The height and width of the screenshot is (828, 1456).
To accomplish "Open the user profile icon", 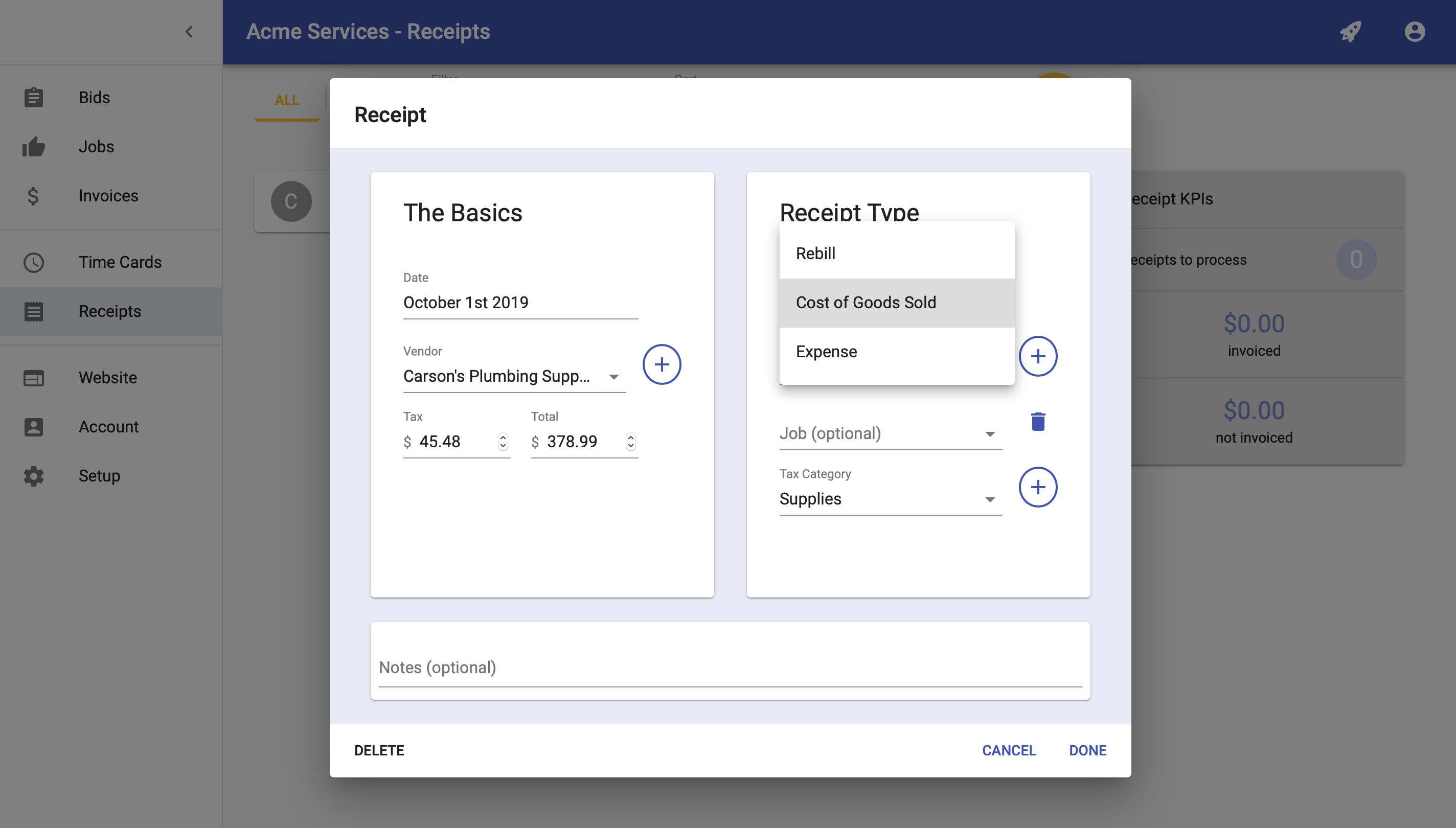I will click(x=1415, y=32).
